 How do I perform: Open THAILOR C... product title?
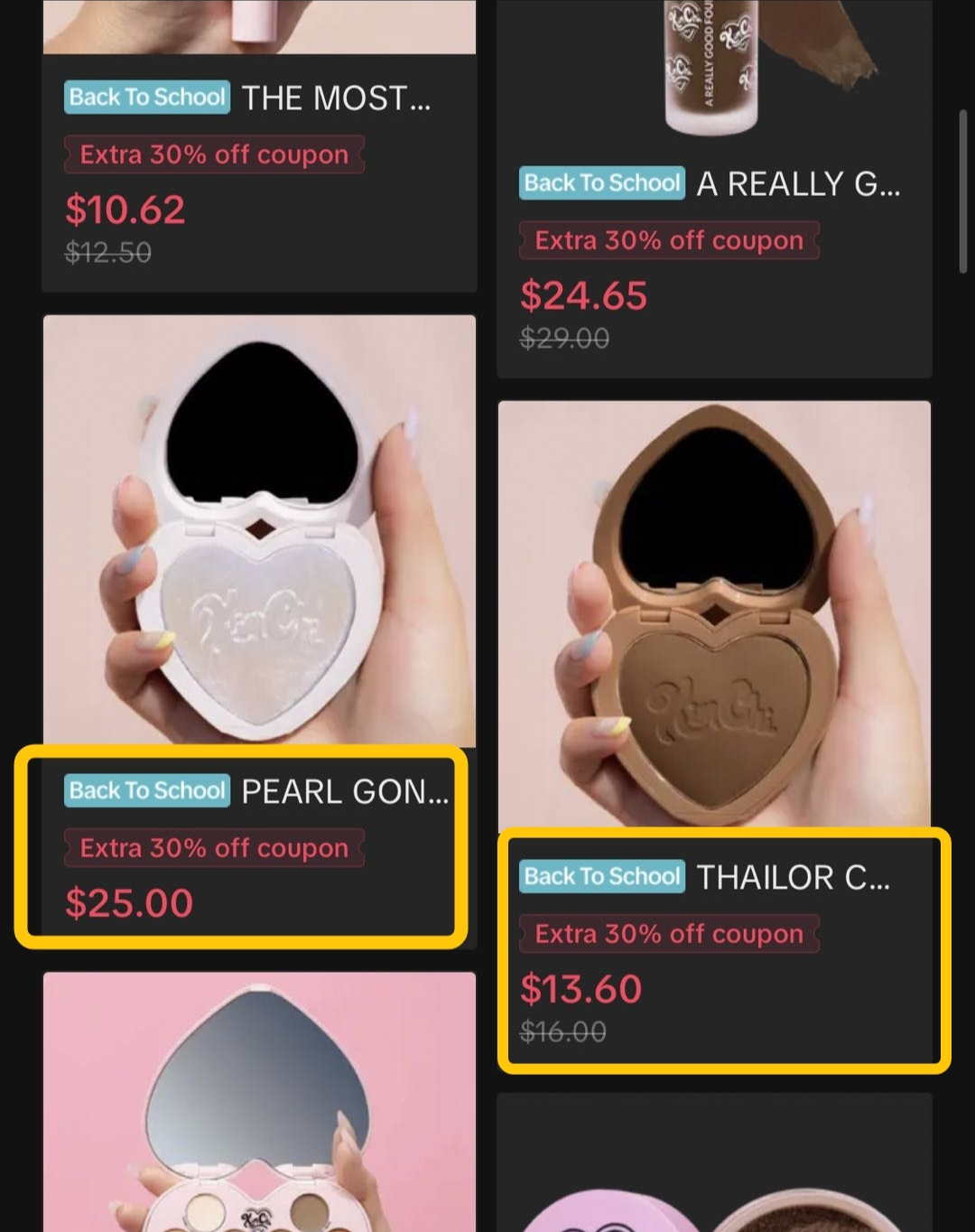[x=793, y=877]
